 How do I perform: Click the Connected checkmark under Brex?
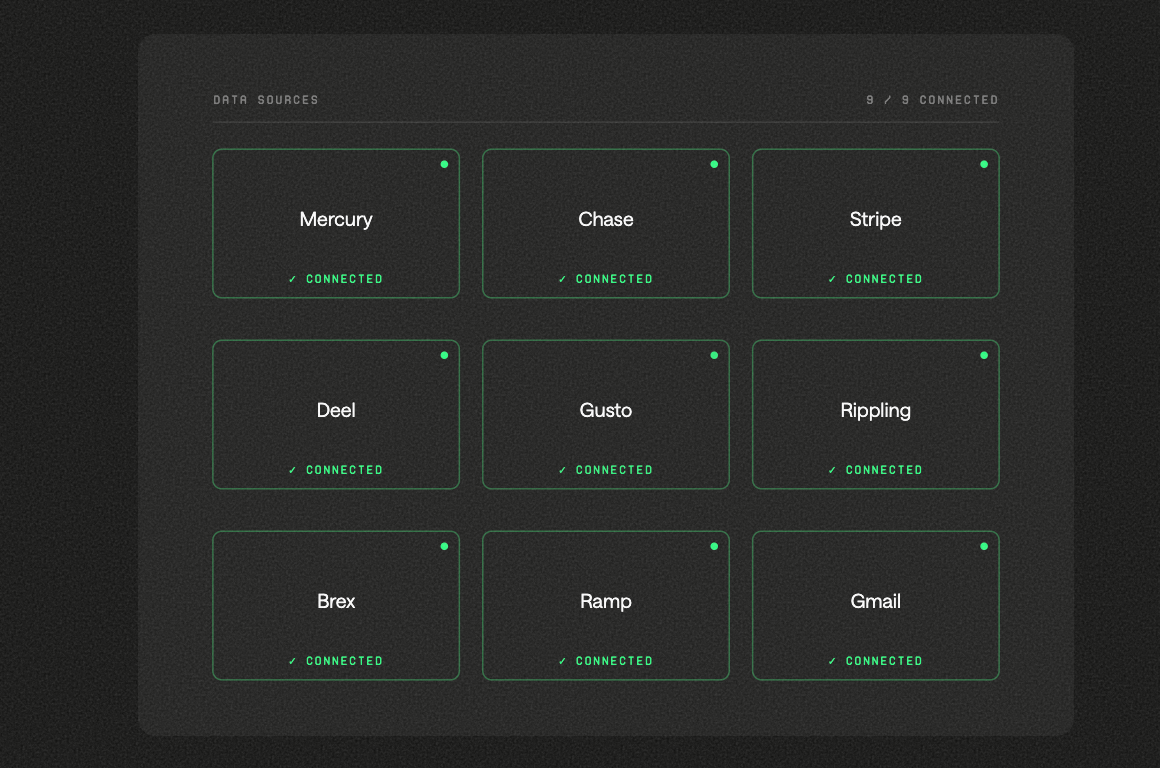[x=292, y=661]
